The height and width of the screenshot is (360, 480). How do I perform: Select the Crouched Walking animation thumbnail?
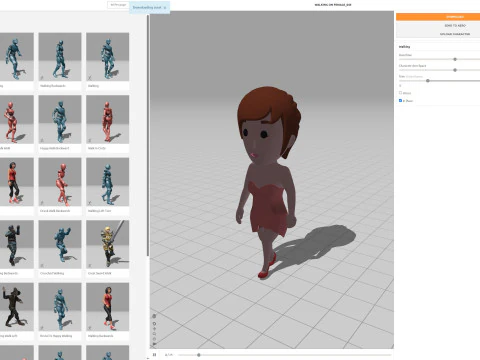pos(60,244)
